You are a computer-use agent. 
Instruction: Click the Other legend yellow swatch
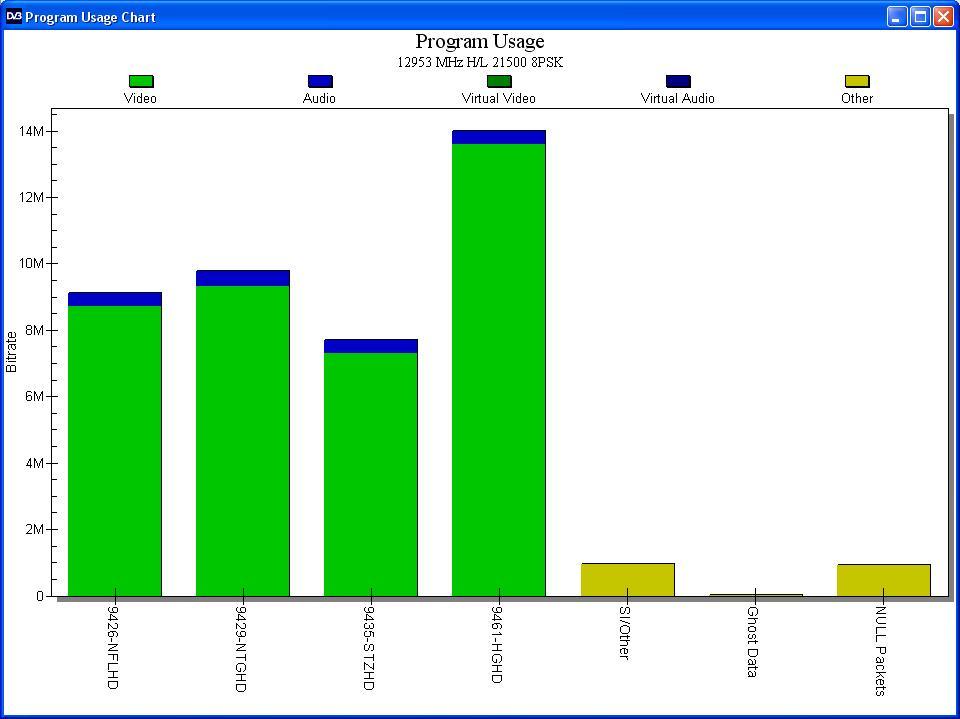[857, 81]
